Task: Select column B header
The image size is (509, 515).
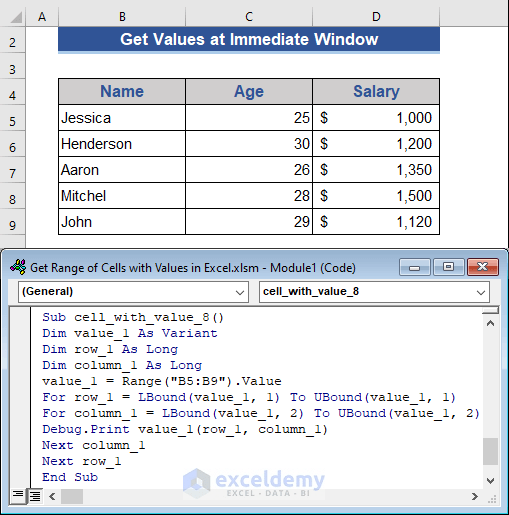Action: coord(122,16)
